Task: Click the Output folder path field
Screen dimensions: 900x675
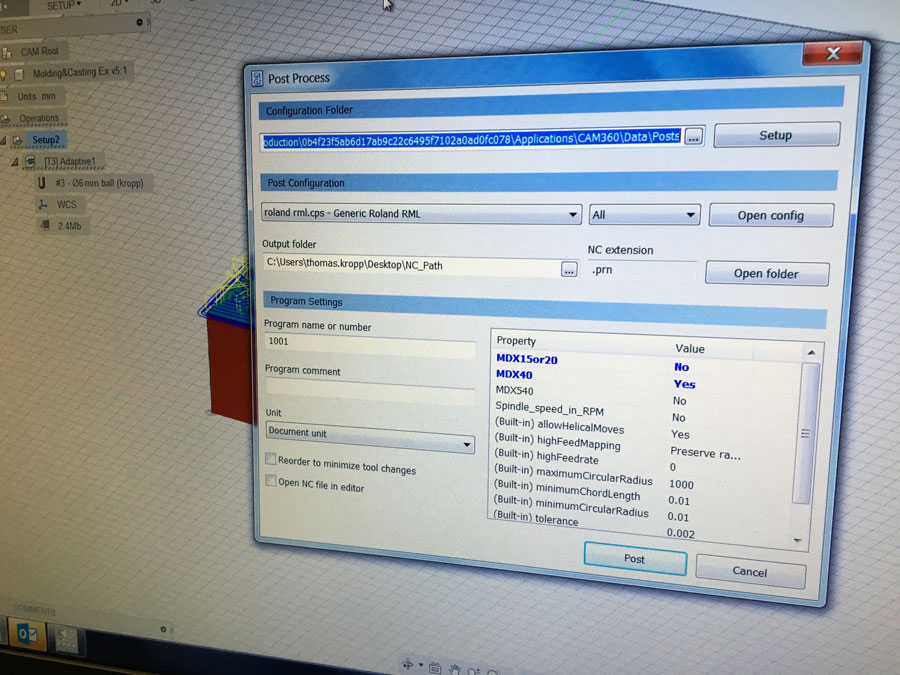Action: click(412, 266)
